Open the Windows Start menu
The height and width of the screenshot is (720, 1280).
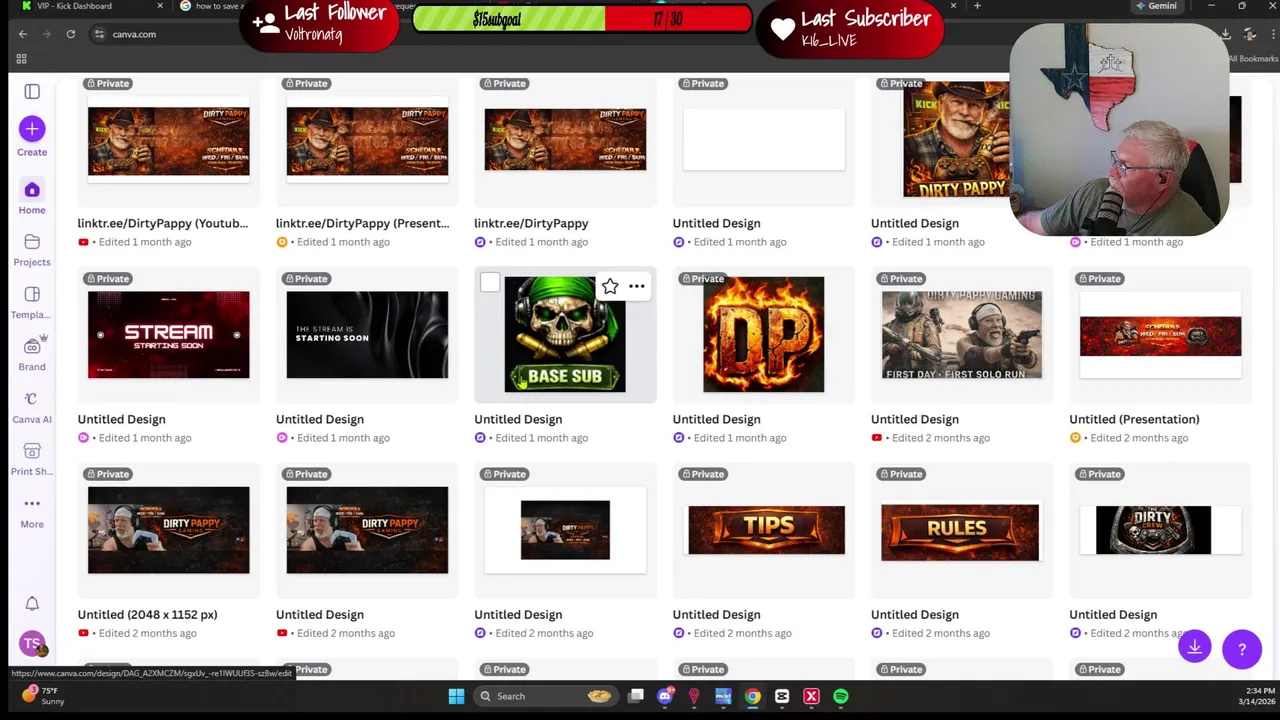coord(456,696)
